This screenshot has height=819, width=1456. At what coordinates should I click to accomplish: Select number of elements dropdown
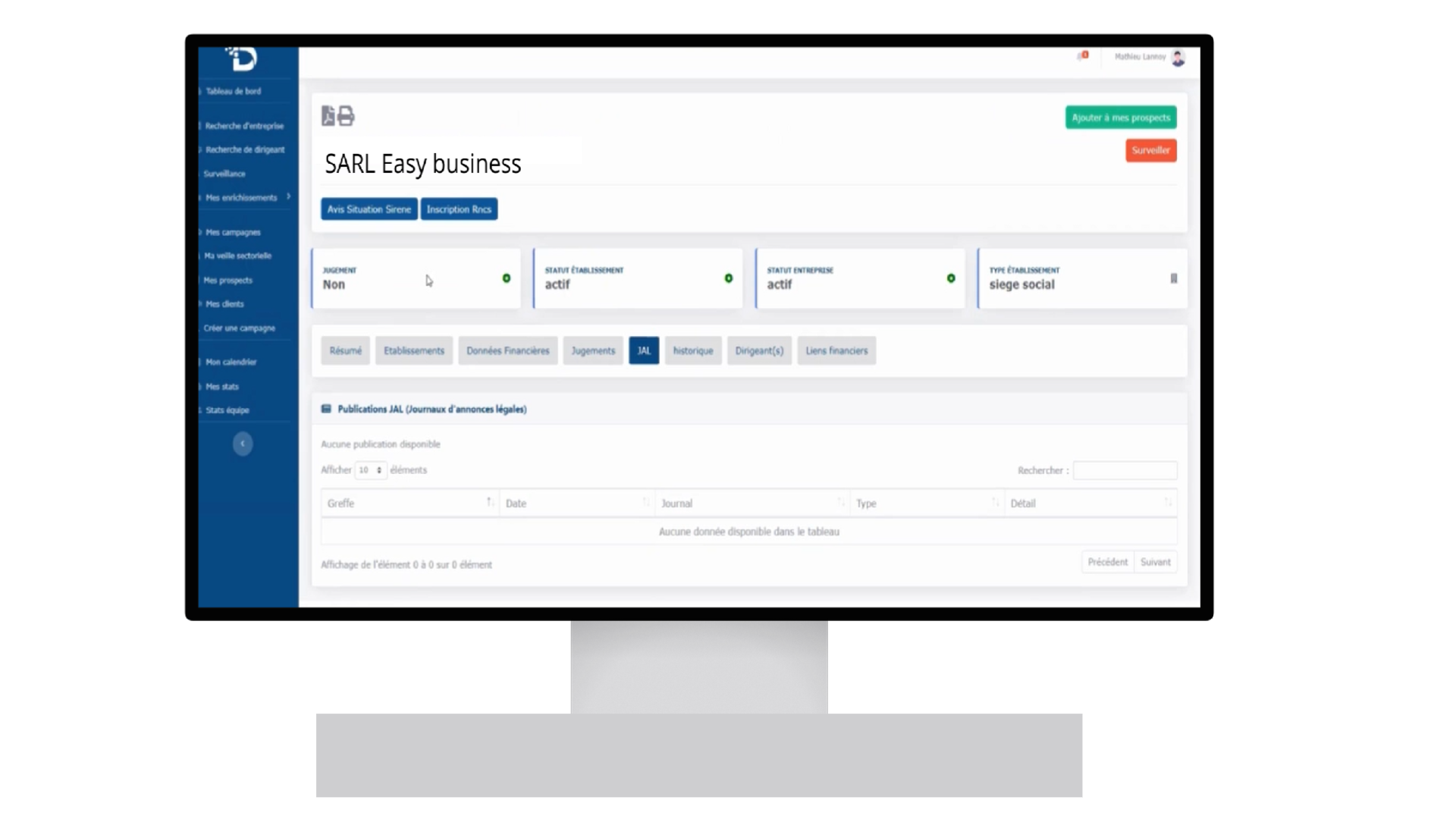tap(370, 470)
